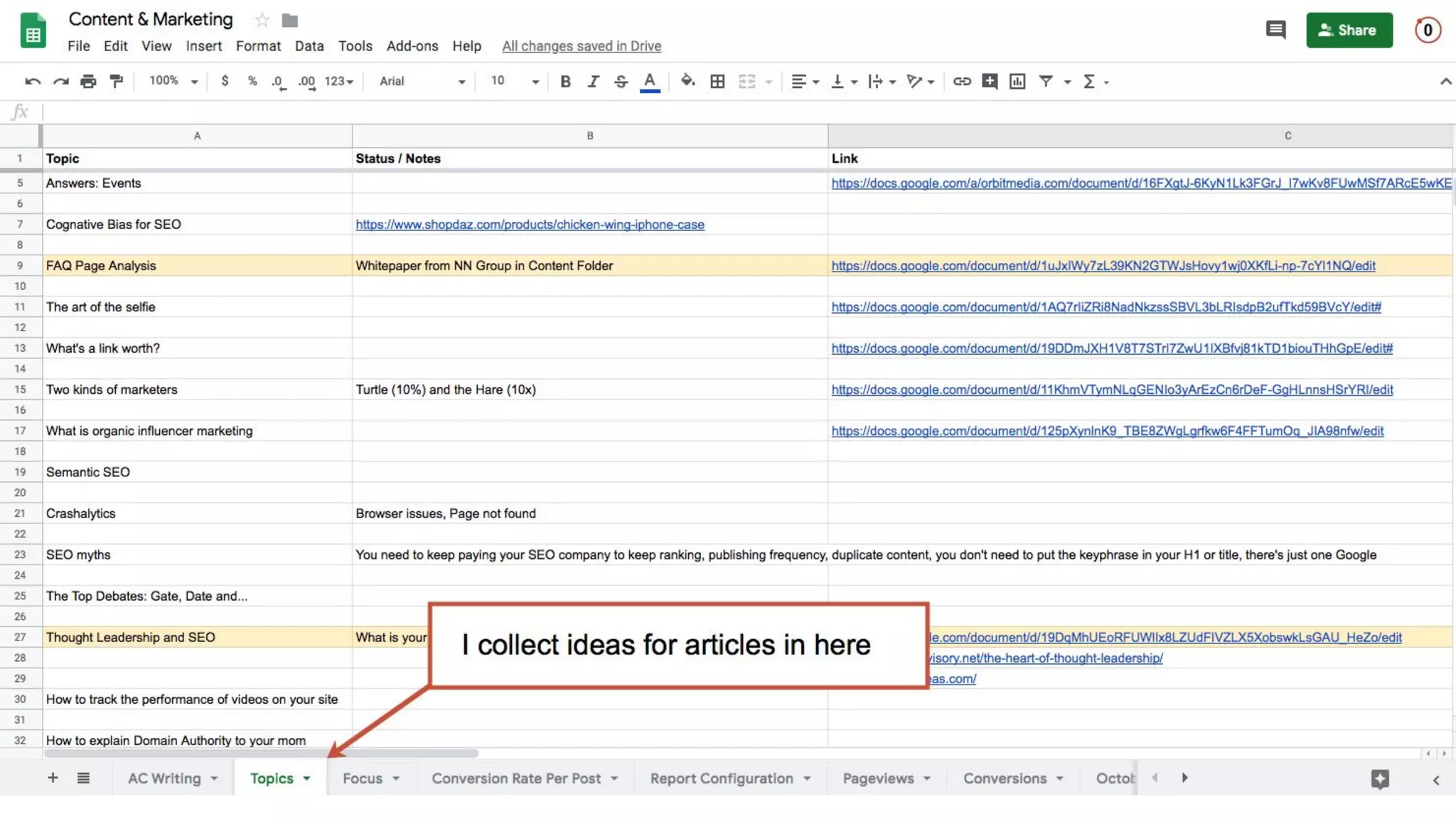Toggle strikethrough formatting
This screenshot has height=819, width=1456.
[621, 81]
